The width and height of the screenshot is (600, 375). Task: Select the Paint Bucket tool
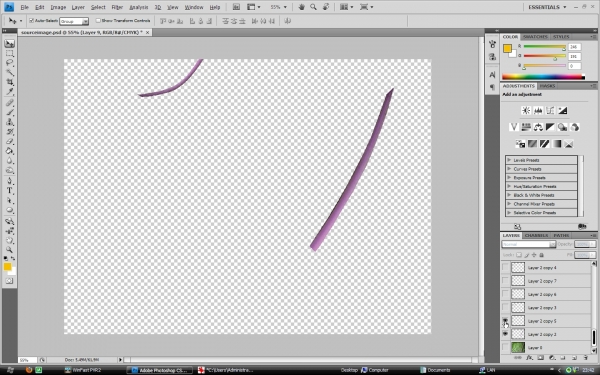click(x=10, y=151)
